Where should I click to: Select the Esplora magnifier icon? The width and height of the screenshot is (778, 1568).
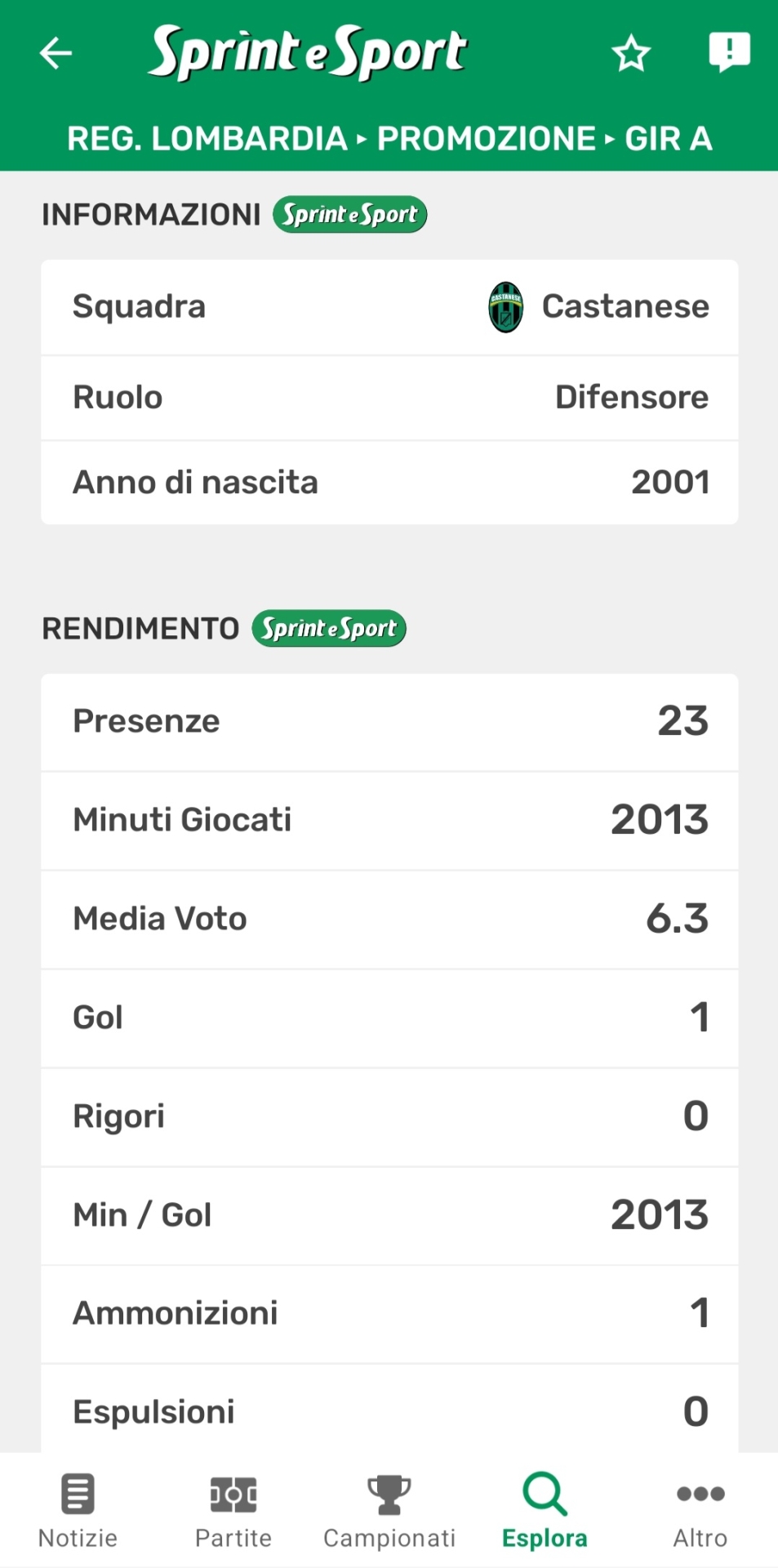(545, 1494)
